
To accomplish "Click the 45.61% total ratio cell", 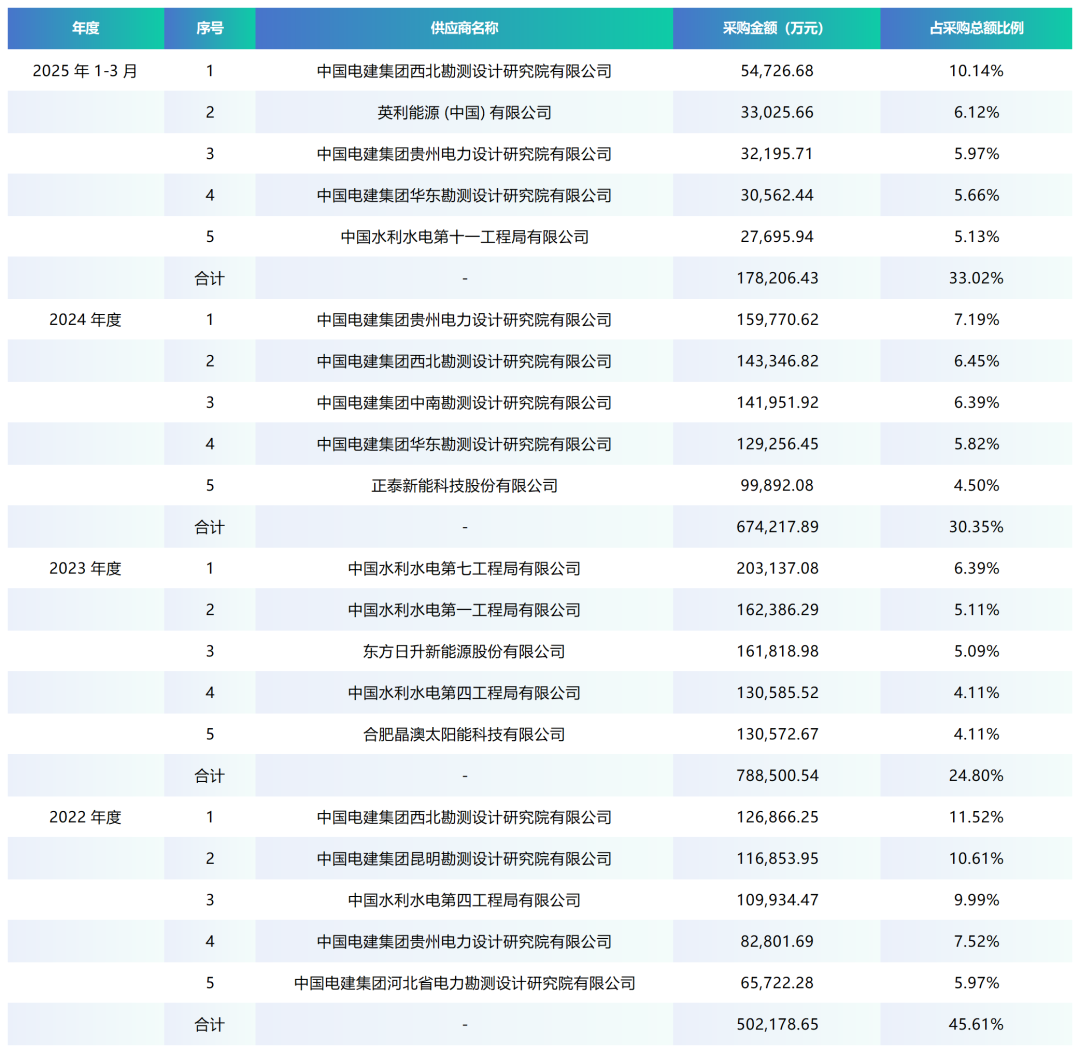I will click(x=976, y=1024).
